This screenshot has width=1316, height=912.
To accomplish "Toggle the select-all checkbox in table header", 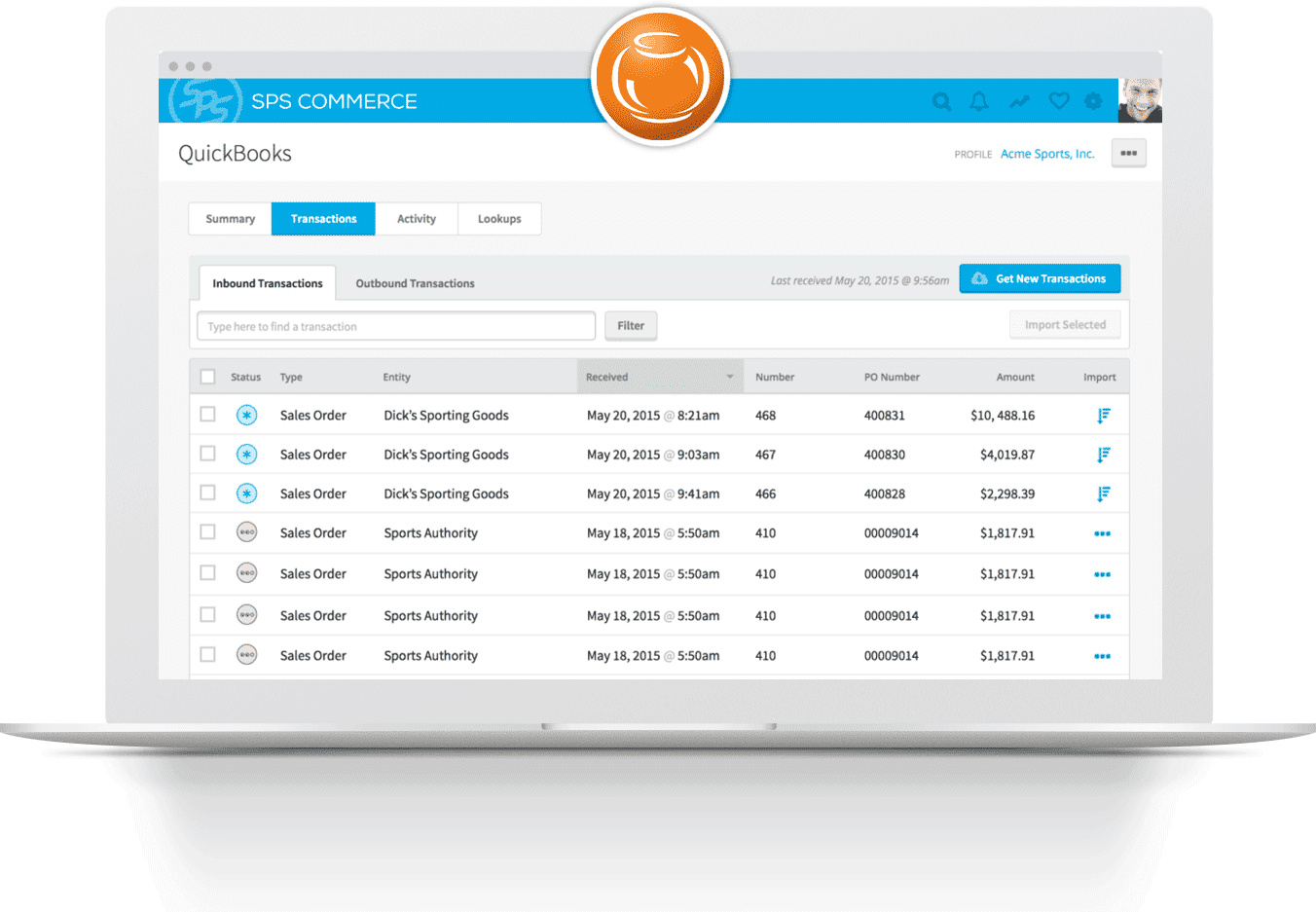I will click(x=207, y=377).
